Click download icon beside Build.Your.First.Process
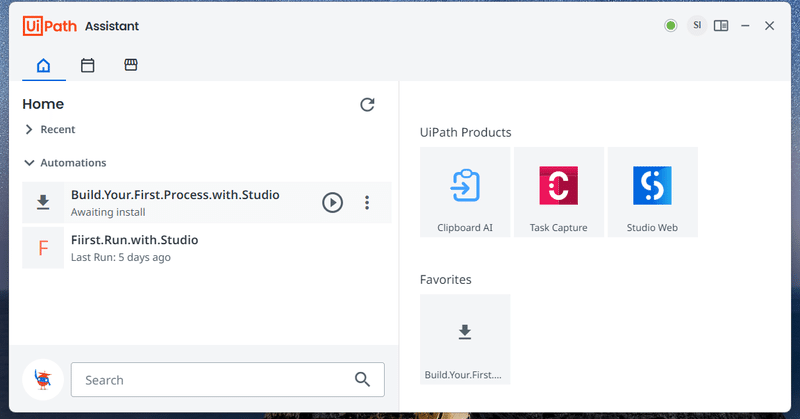This screenshot has width=800, height=419. tap(43, 203)
